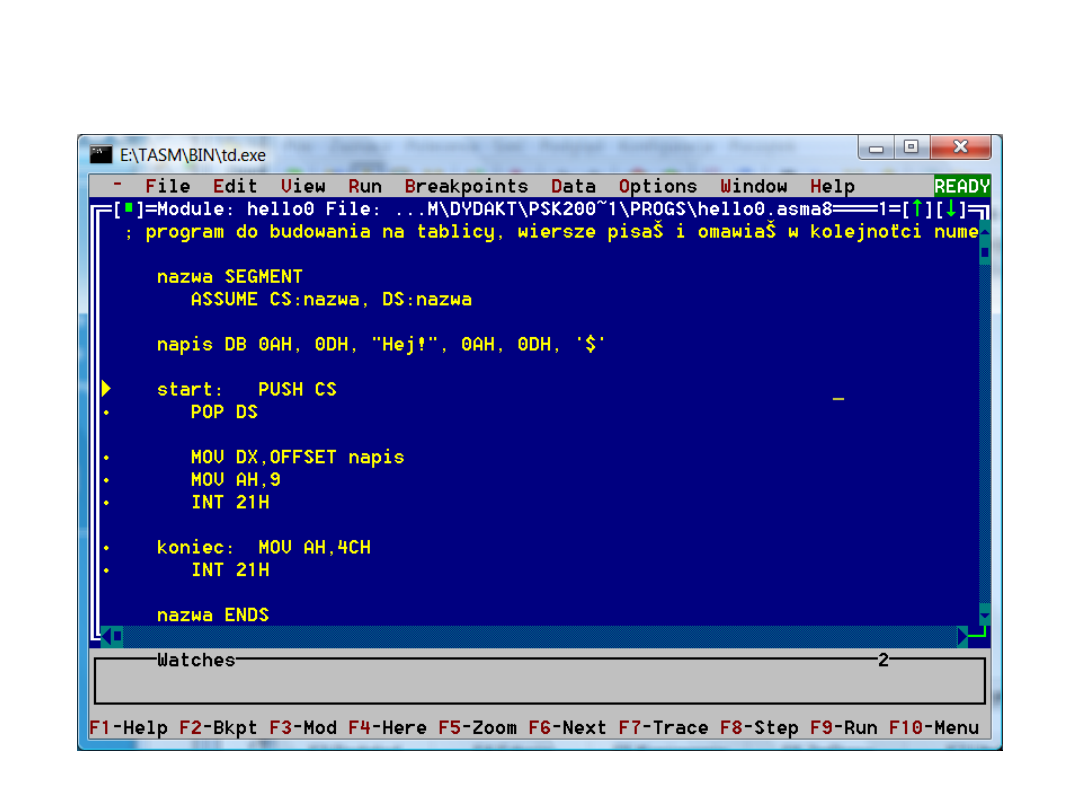Click inside the Watches pane

[540, 683]
